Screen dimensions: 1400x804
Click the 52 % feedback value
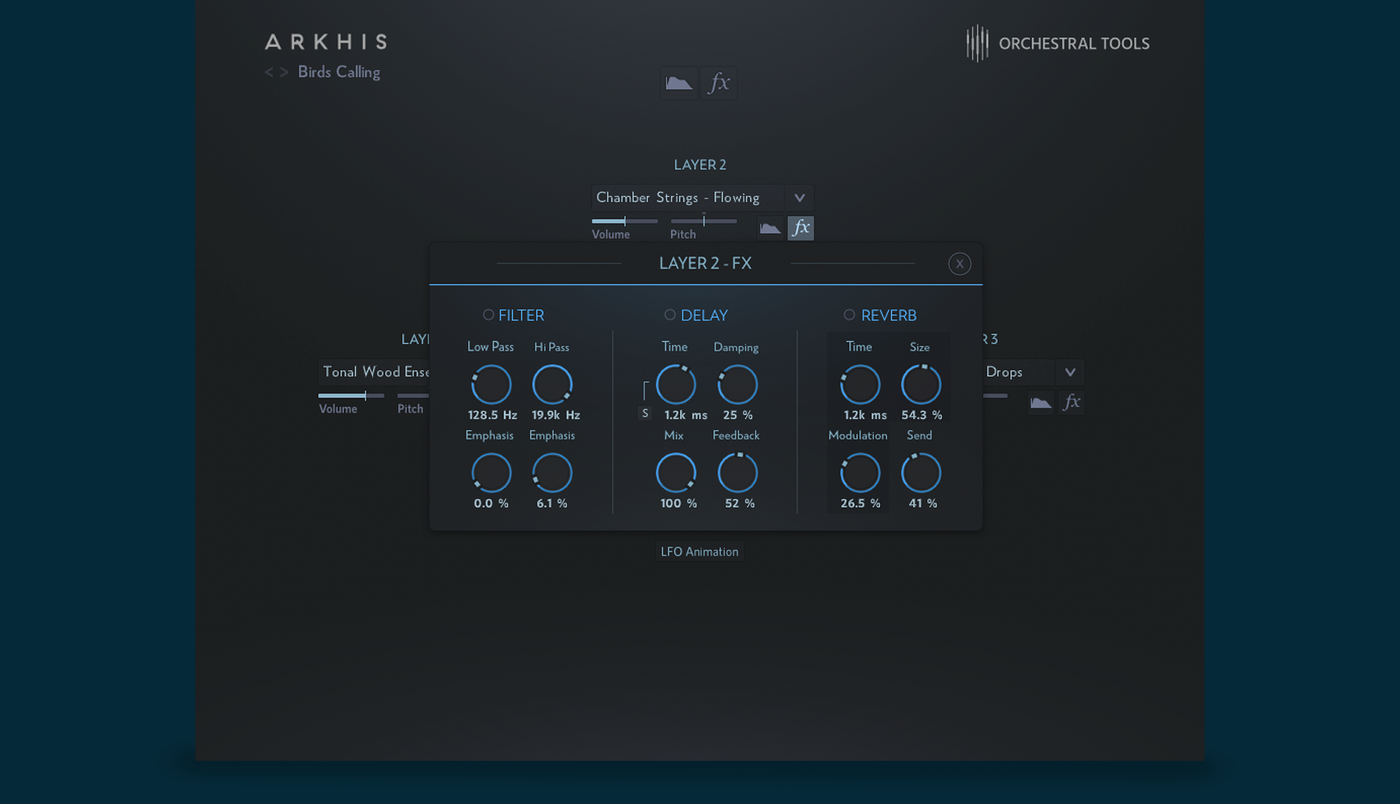(739, 503)
